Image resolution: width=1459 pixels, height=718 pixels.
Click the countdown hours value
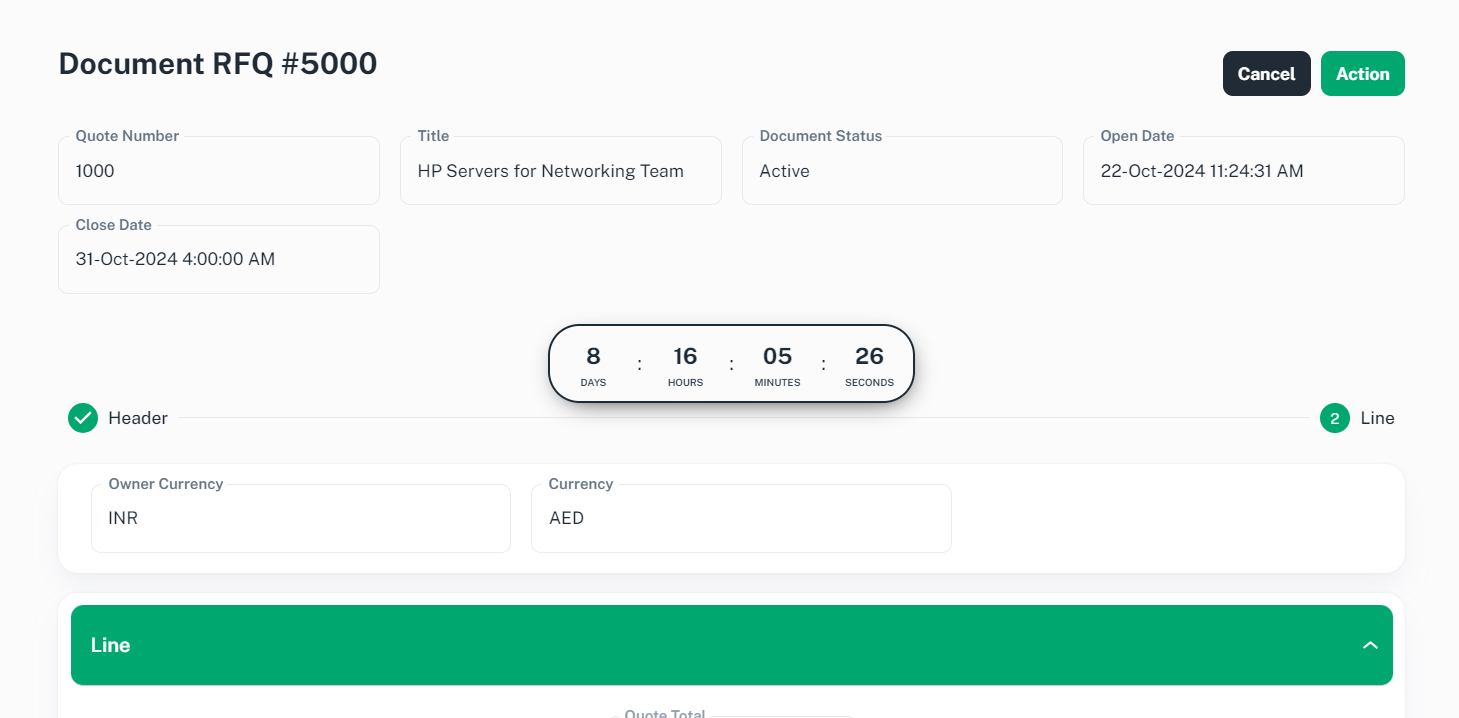685,356
